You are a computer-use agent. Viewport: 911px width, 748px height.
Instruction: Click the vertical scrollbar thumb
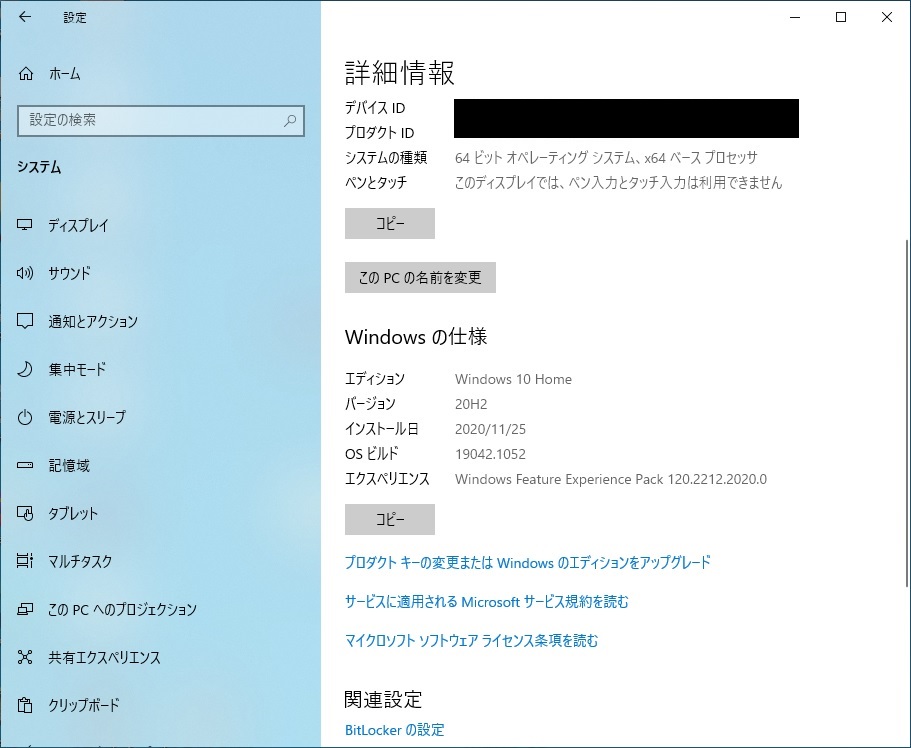click(906, 413)
